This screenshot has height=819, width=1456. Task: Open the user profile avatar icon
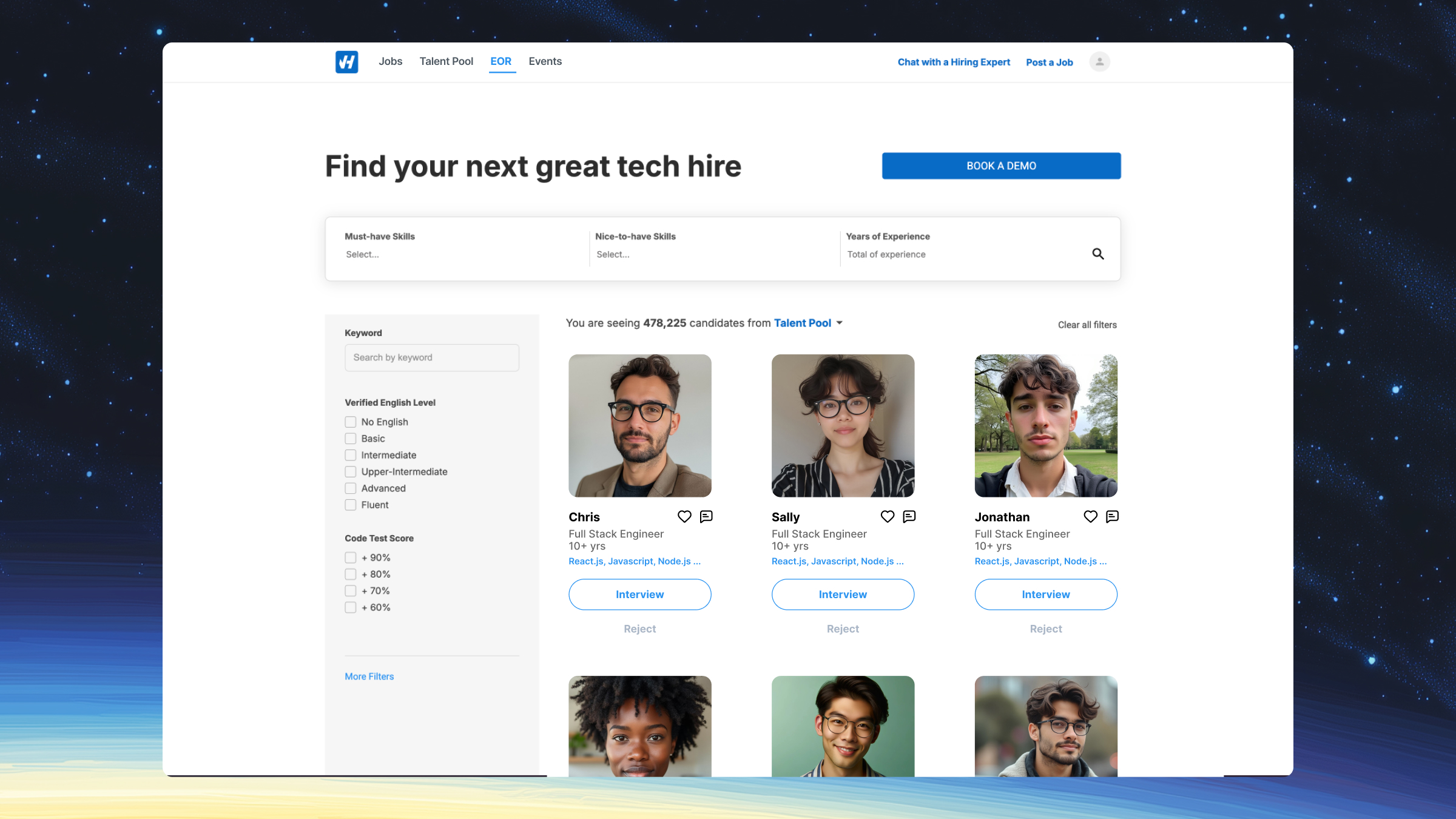[x=1099, y=62]
